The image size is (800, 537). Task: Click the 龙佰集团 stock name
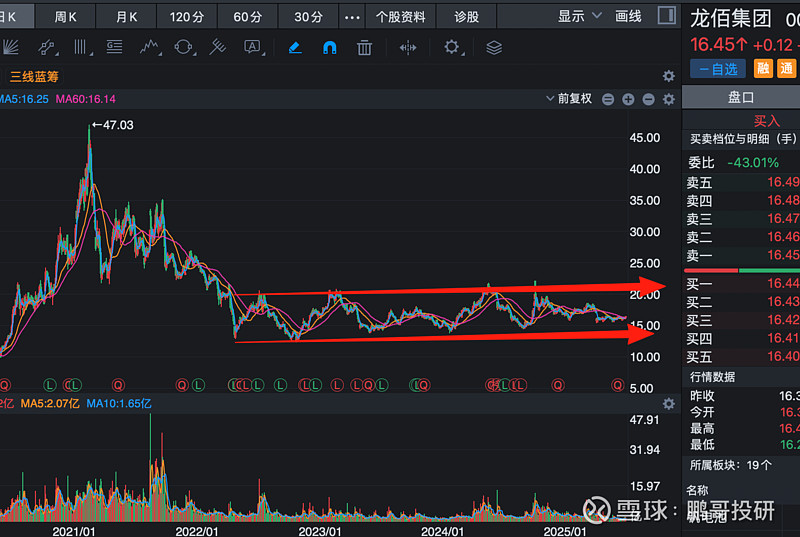[x=731, y=19]
